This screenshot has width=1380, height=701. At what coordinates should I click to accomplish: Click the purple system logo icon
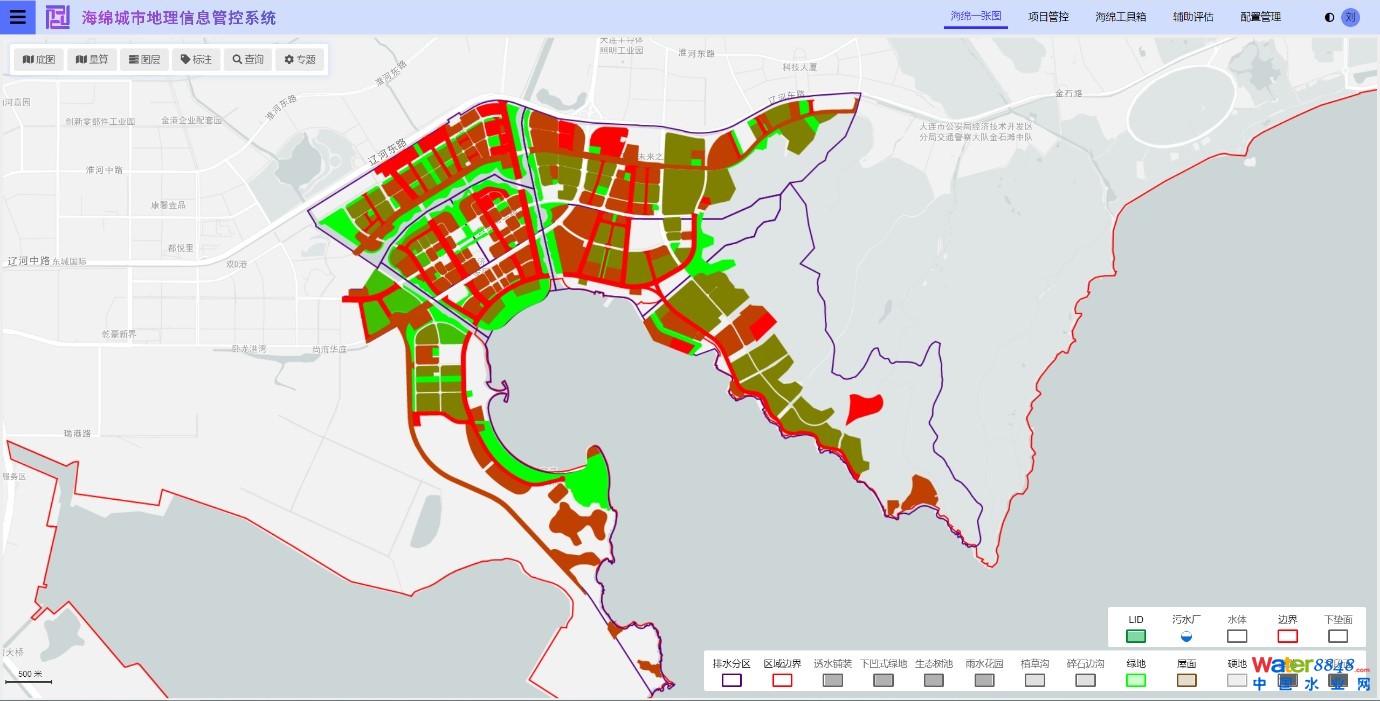pyautogui.click(x=58, y=17)
